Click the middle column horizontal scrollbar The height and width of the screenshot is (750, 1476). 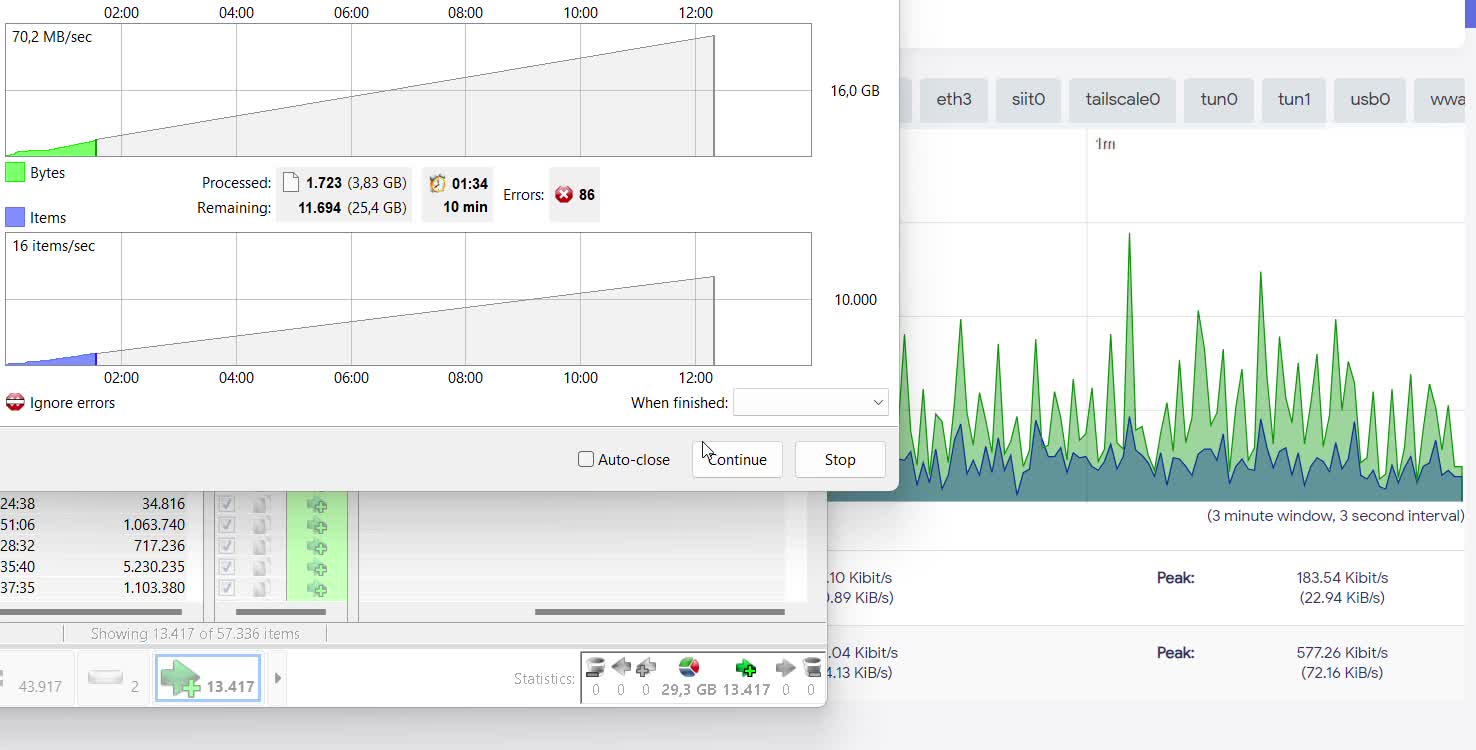point(281,611)
